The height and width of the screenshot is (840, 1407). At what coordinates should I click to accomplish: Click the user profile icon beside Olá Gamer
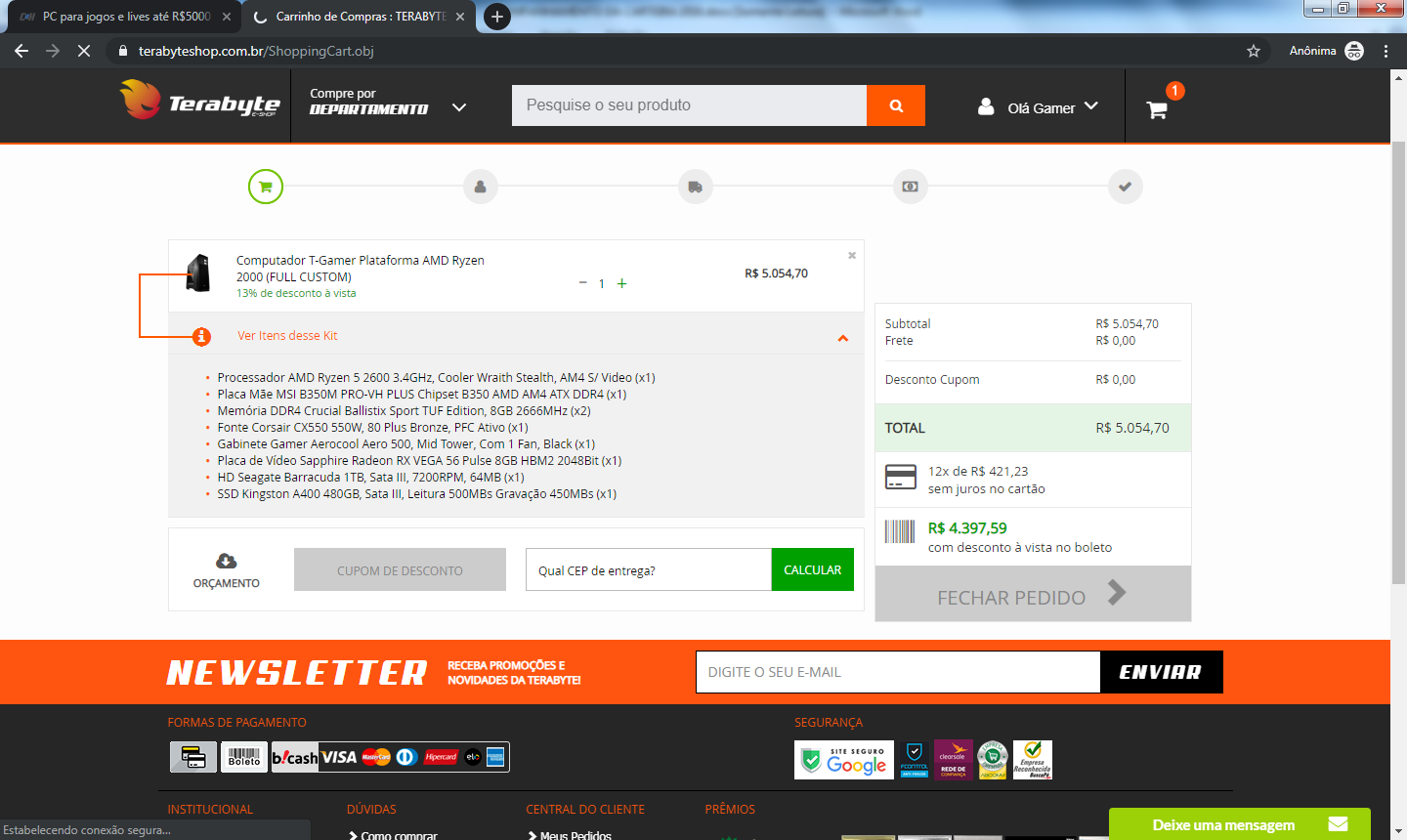[x=986, y=106]
